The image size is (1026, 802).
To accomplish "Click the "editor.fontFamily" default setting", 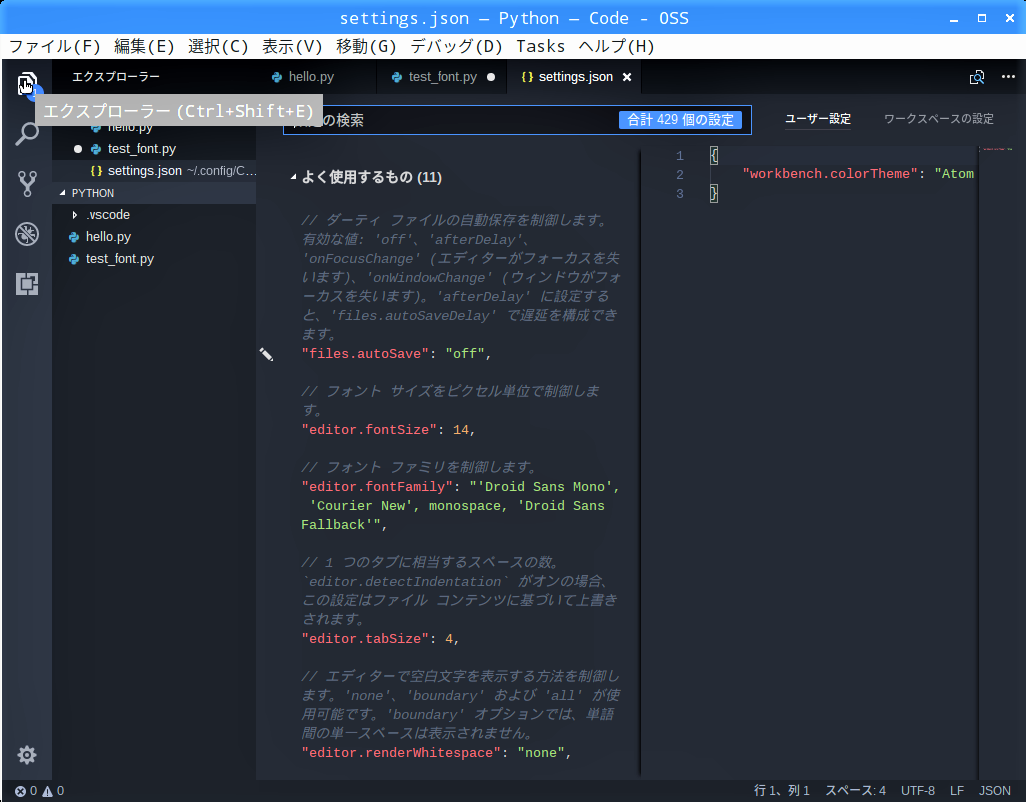I will tap(377, 487).
